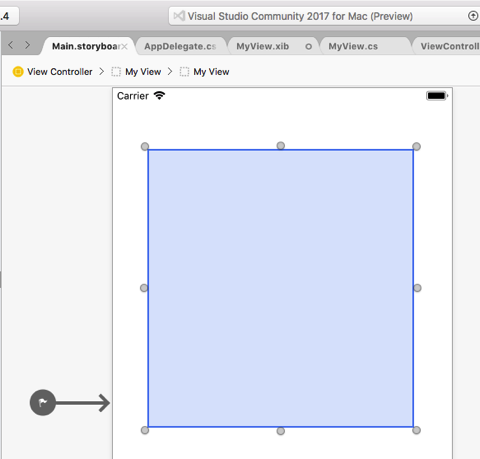Expand the chevron after View Controller breadcrumb

point(102,72)
